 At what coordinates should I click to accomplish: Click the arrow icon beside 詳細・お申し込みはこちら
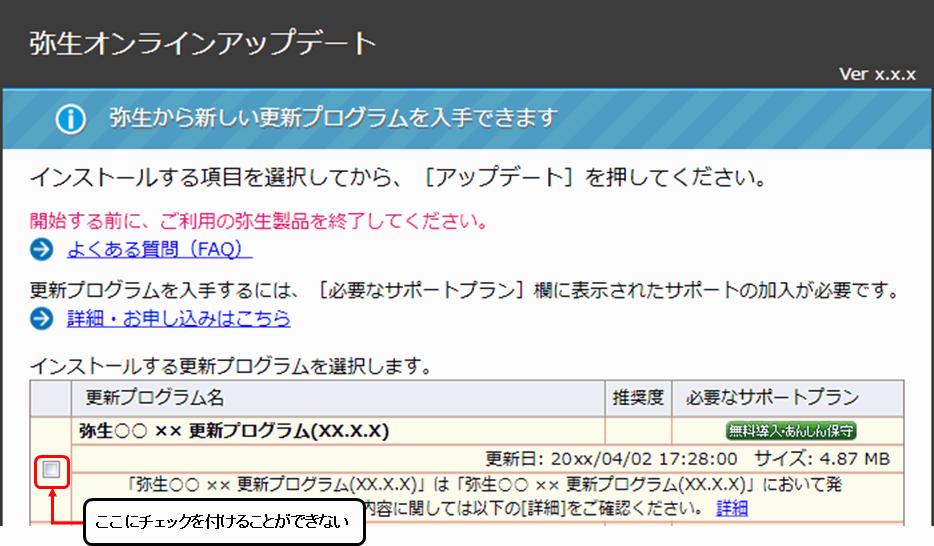pyautogui.click(x=42, y=319)
